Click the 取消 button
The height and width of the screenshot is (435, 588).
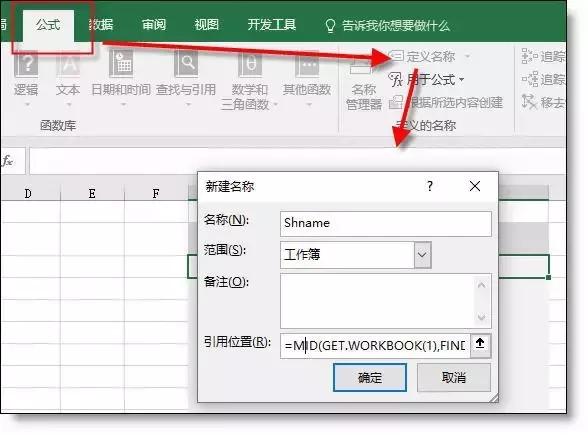[454, 377]
